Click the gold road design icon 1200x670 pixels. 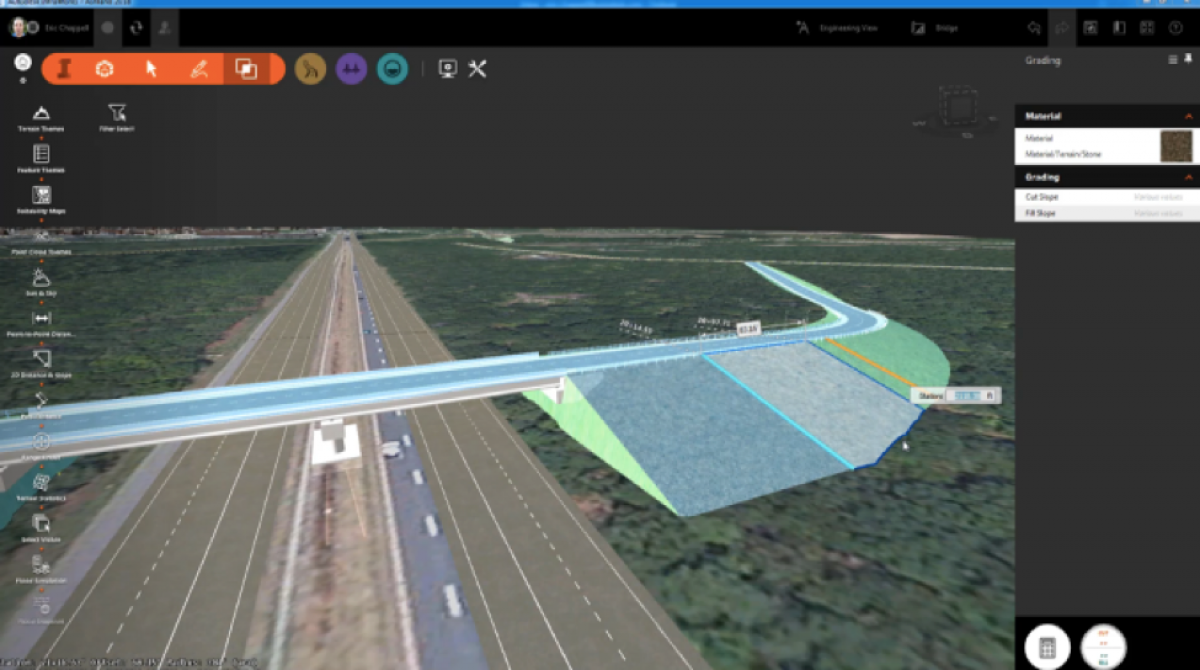coord(310,69)
